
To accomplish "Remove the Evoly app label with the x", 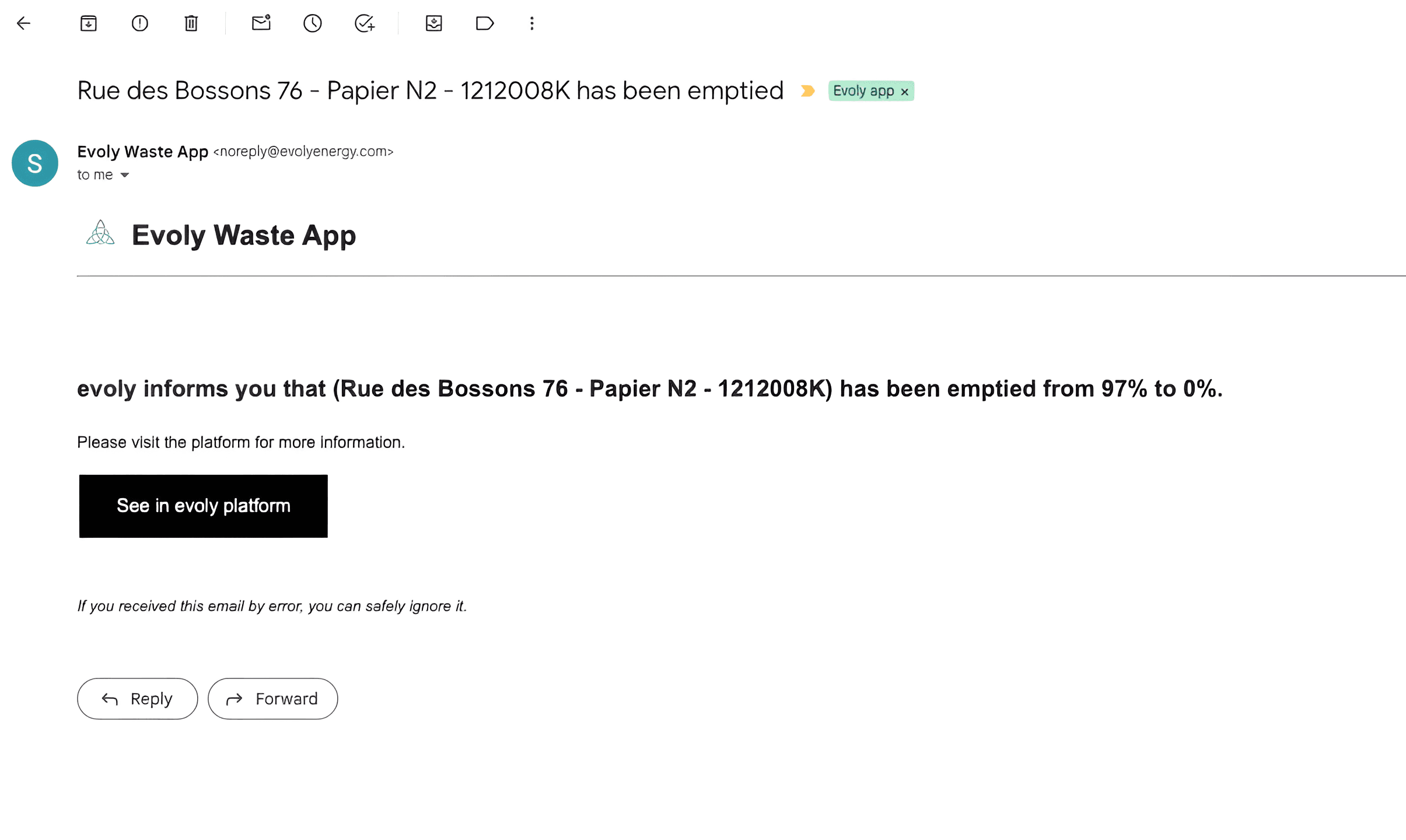I will click(x=905, y=92).
